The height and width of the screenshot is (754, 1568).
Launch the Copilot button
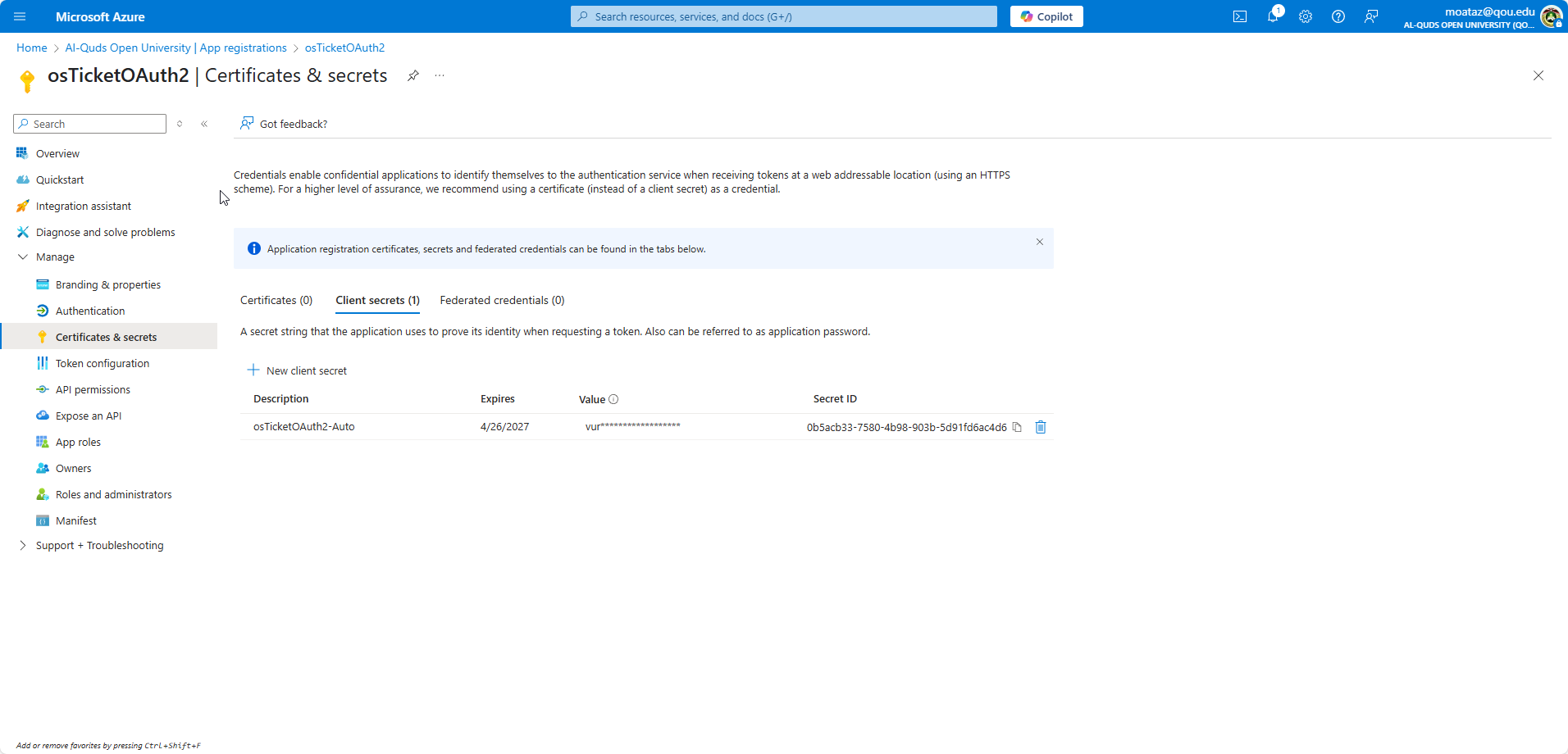(x=1046, y=16)
